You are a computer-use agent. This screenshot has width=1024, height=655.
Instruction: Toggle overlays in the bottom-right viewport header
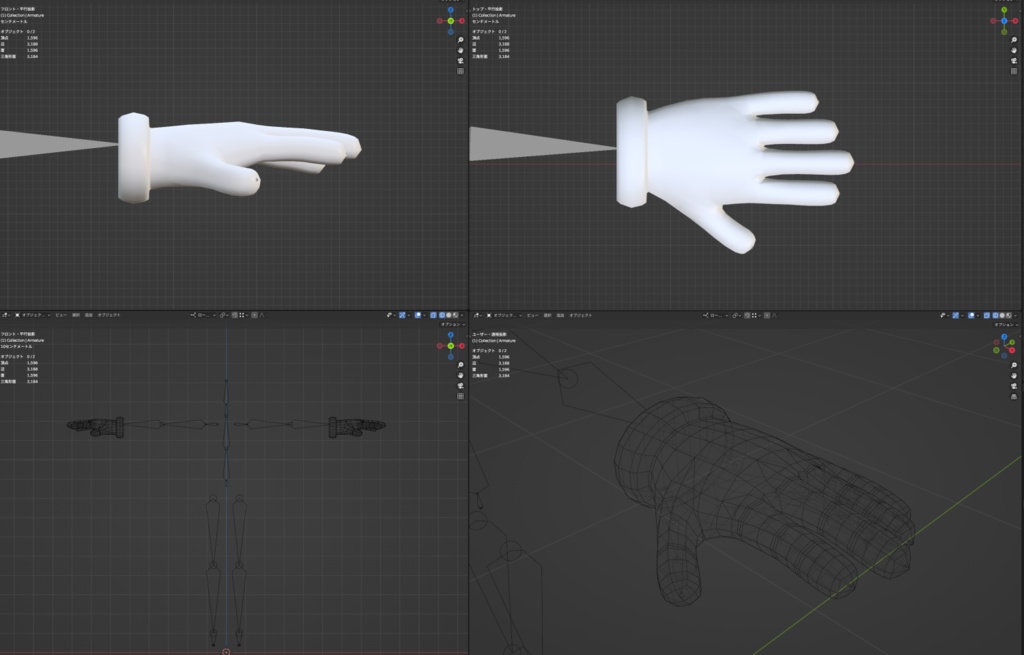pyautogui.click(x=972, y=315)
